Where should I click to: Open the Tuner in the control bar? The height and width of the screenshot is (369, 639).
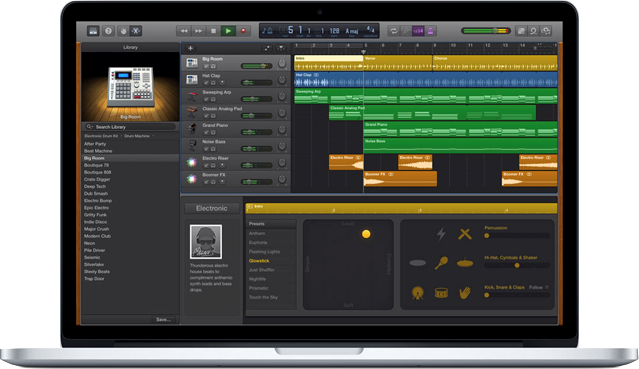tap(406, 31)
